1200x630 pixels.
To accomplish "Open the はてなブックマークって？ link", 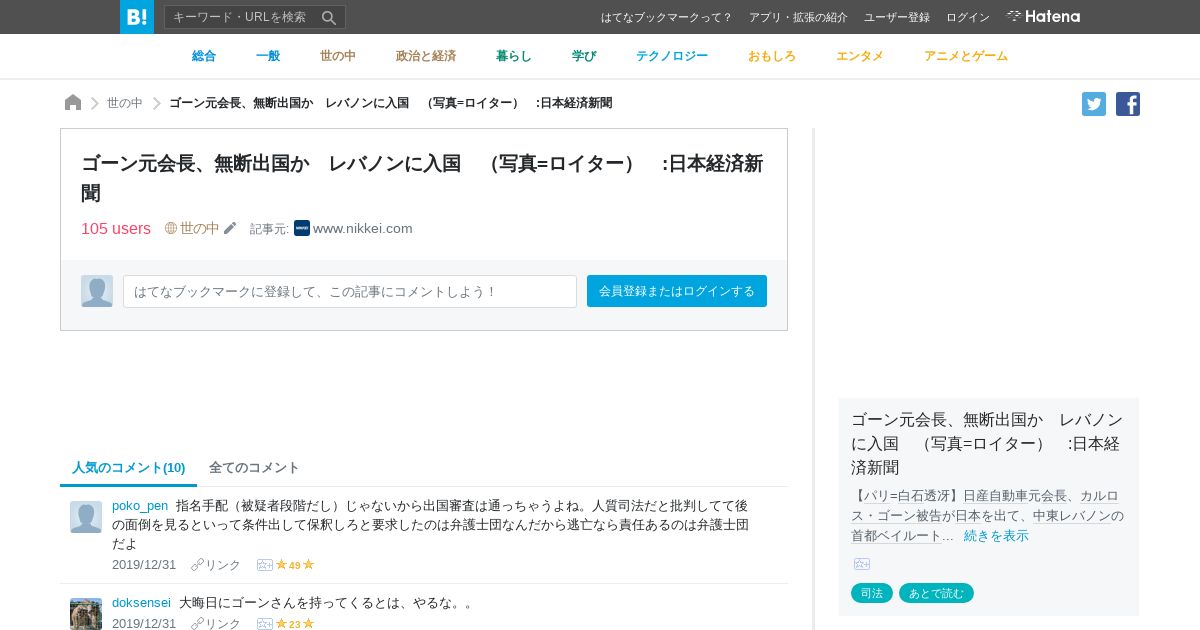I will click(667, 17).
